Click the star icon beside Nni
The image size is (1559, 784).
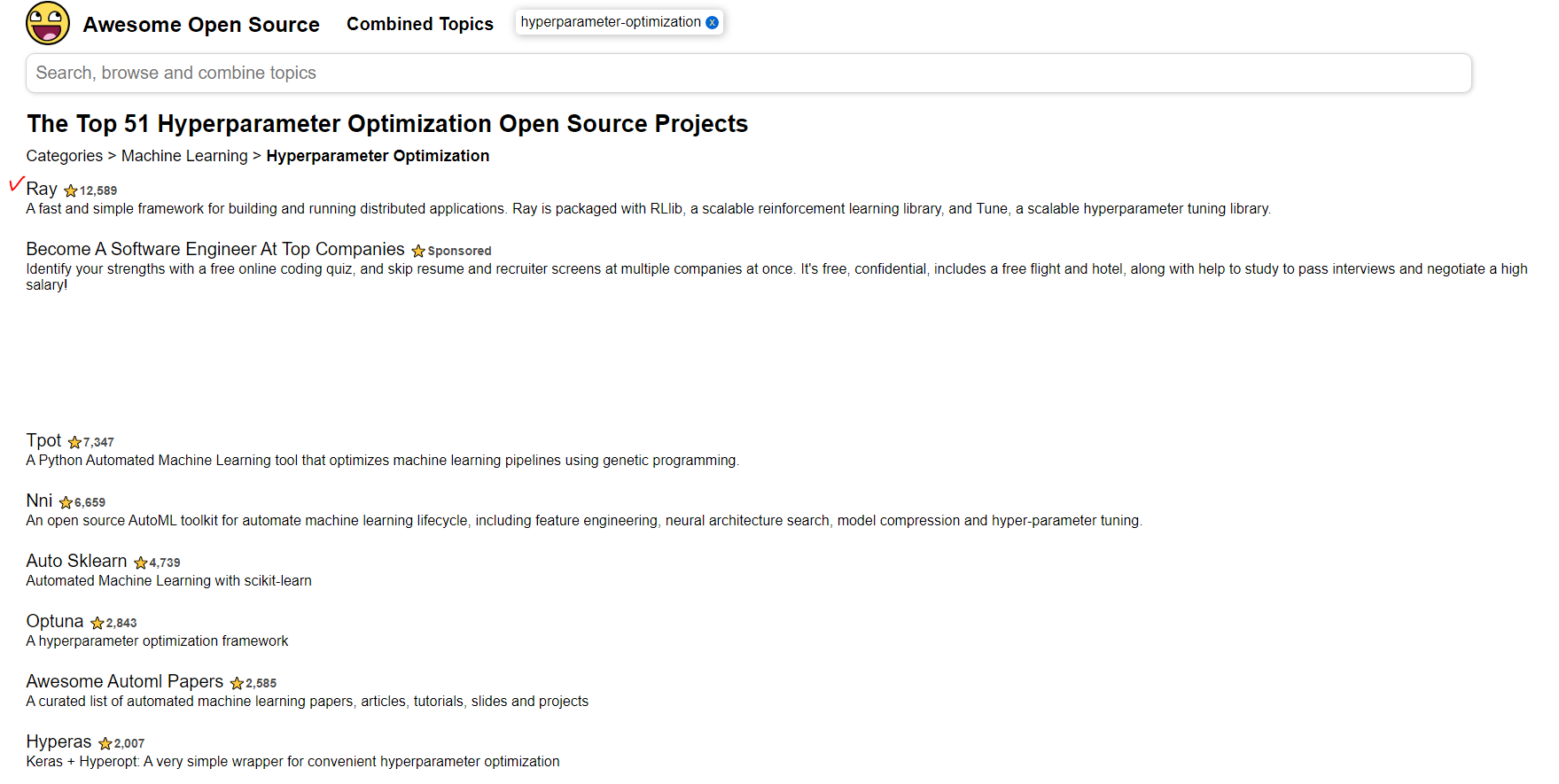[66, 503]
